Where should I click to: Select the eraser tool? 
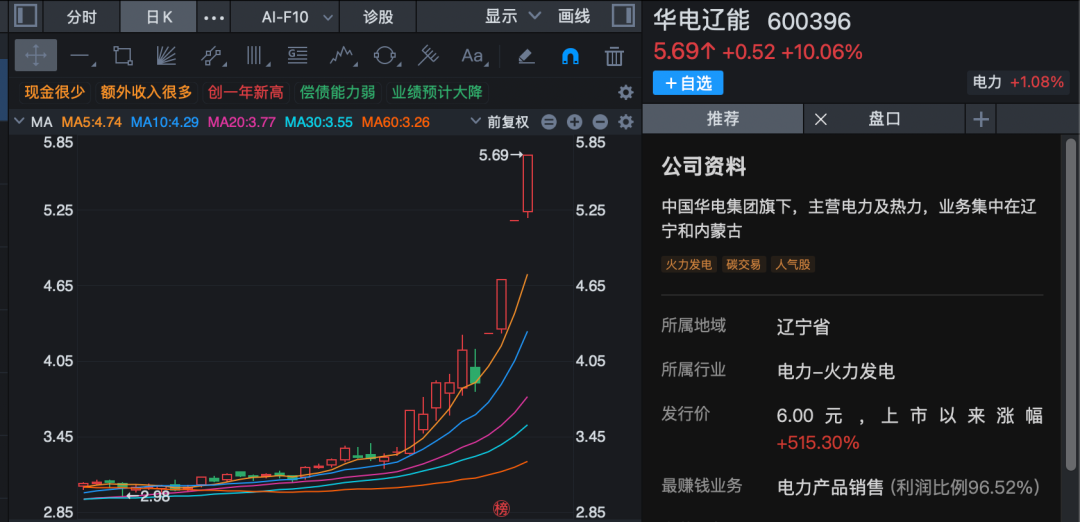point(526,56)
